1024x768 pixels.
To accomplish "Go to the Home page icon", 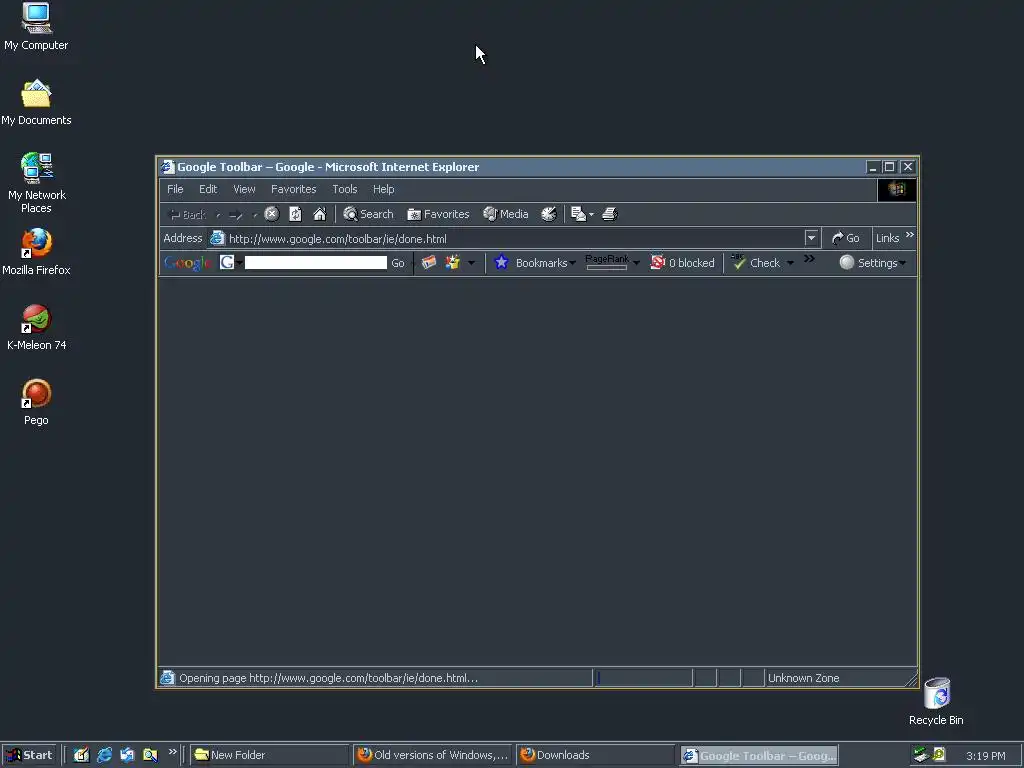I will [319, 214].
